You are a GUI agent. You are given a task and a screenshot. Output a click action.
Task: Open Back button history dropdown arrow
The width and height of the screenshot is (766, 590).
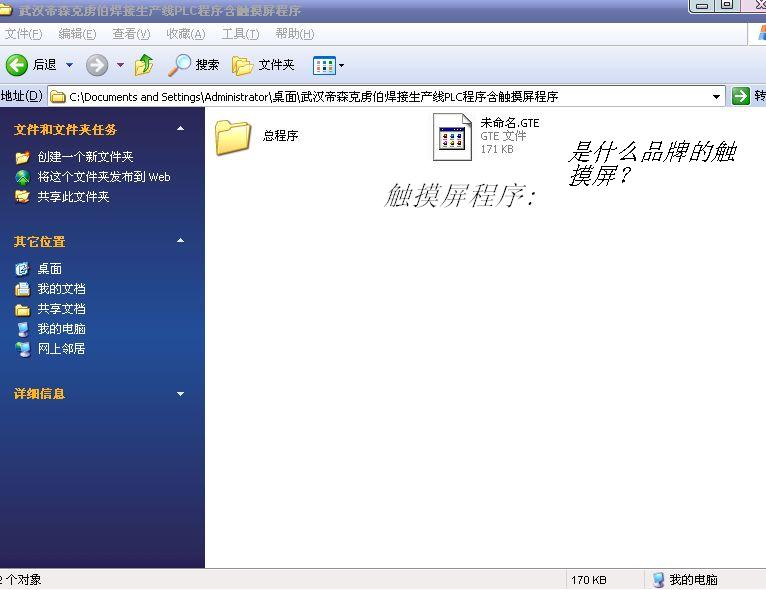coord(70,65)
